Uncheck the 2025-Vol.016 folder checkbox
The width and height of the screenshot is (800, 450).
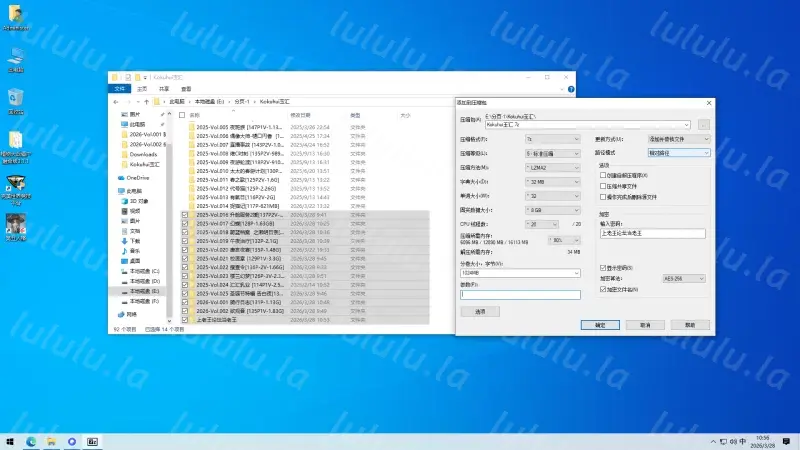point(185,215)
